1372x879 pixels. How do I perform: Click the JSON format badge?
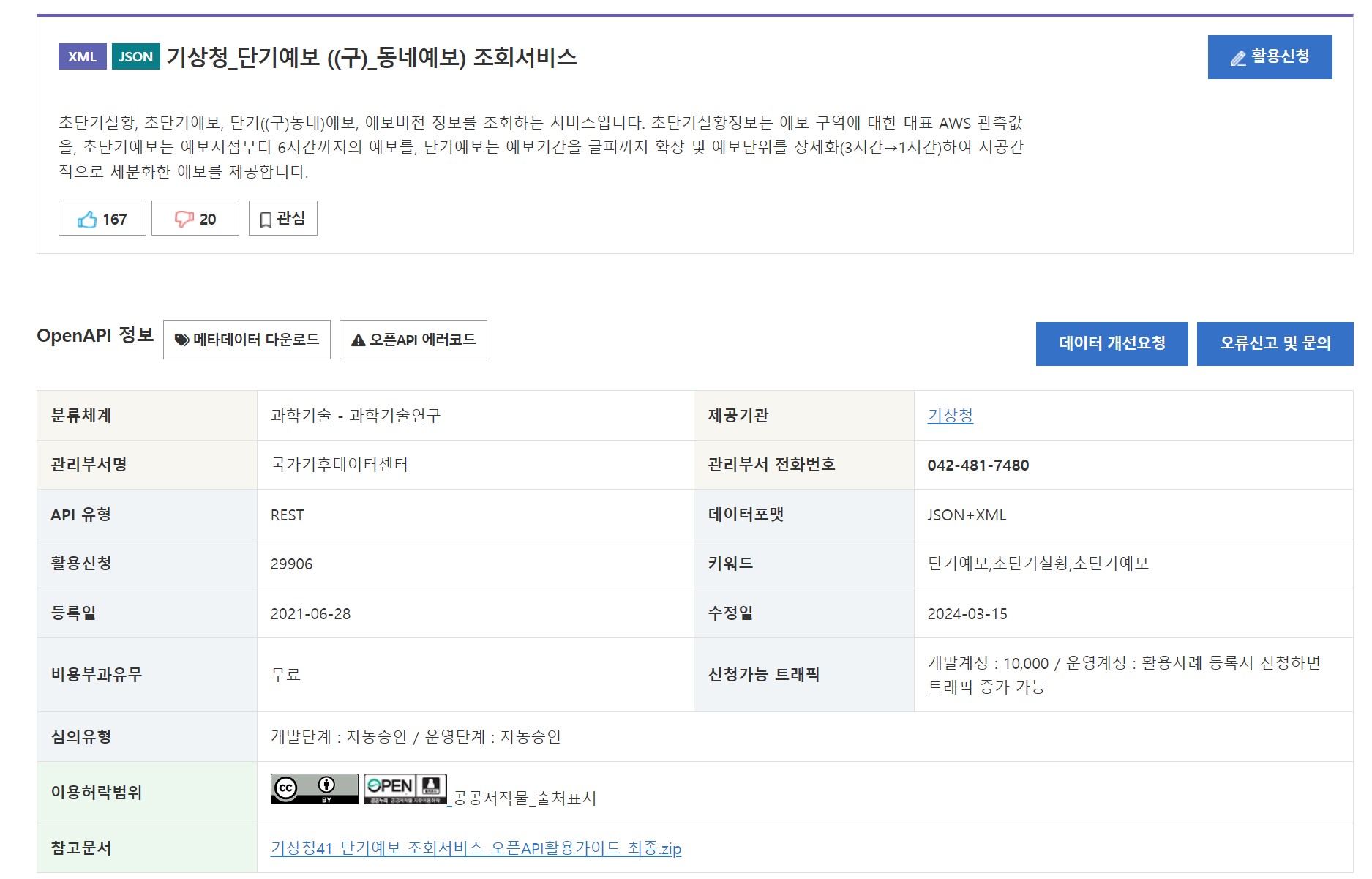136,56
